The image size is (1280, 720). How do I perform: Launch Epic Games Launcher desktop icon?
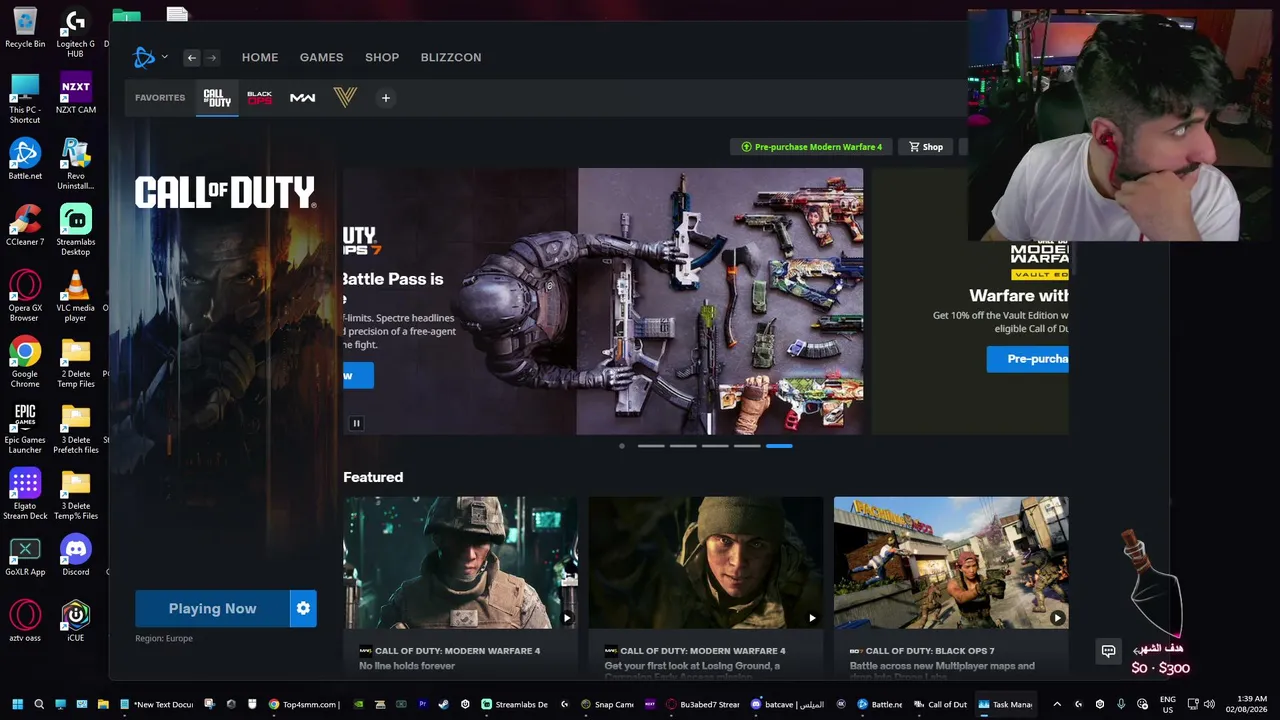pyautogui.click(x=25, y=429)
